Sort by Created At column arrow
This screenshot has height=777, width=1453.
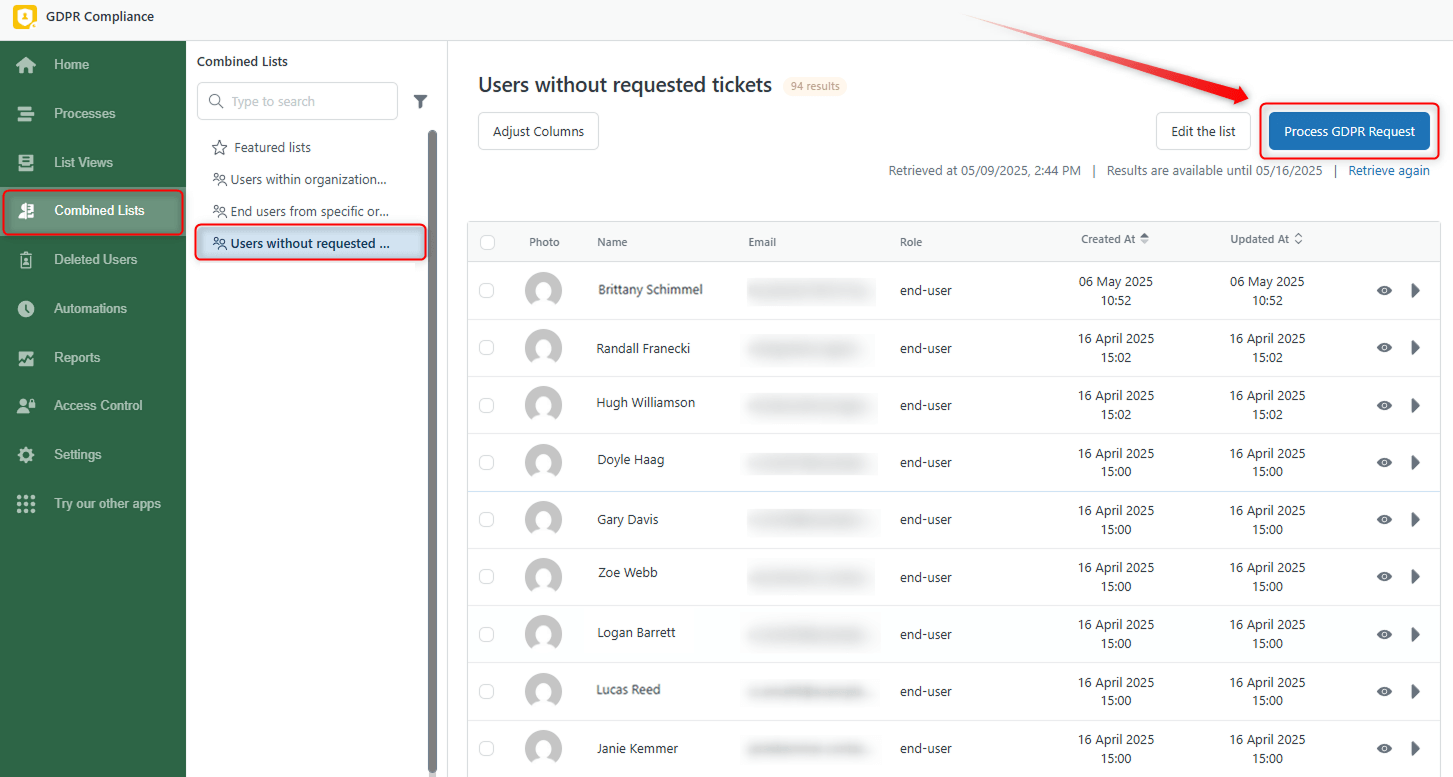[1144, 239]
